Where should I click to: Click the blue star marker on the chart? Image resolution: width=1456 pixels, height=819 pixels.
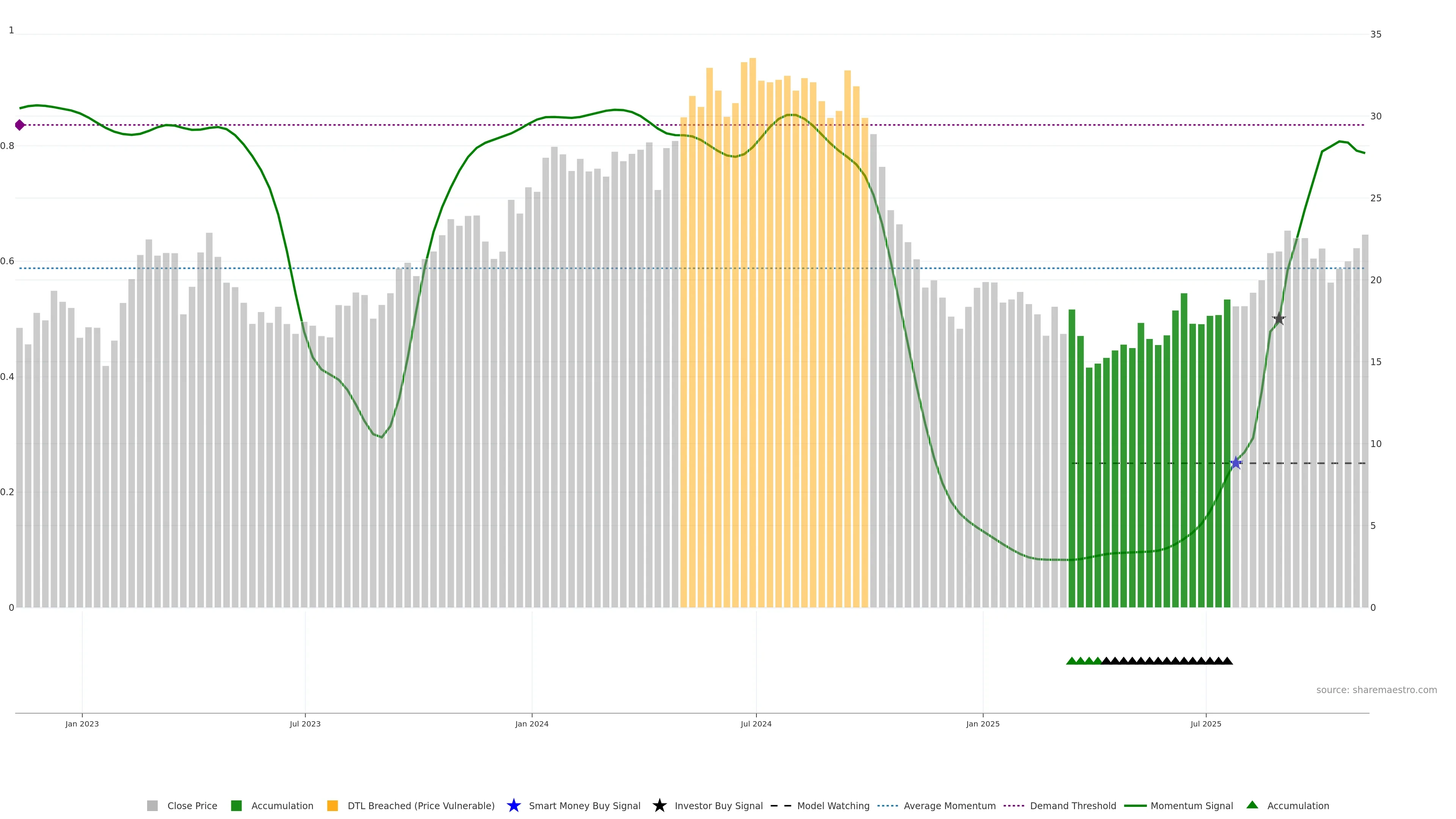pos(1236,463)
